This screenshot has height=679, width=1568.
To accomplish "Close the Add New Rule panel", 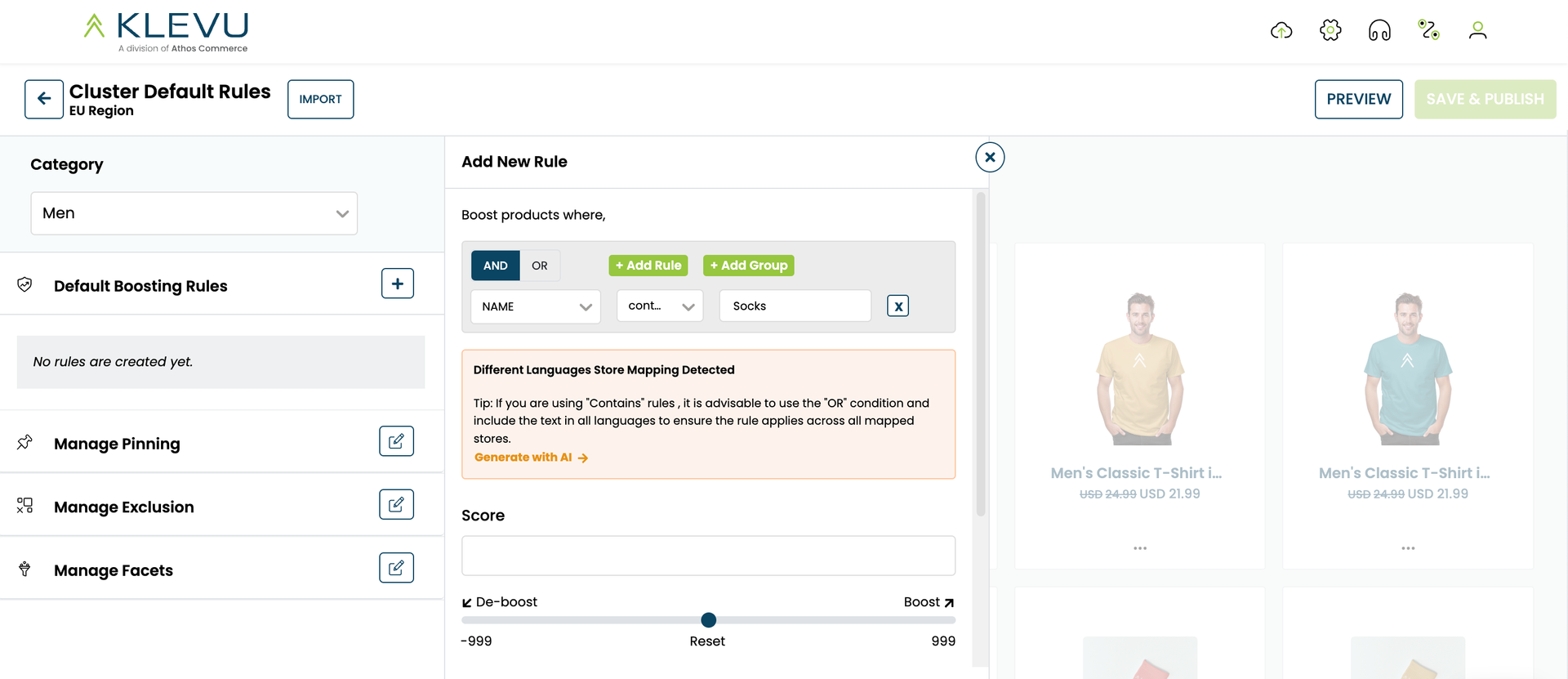I will 990,157.
